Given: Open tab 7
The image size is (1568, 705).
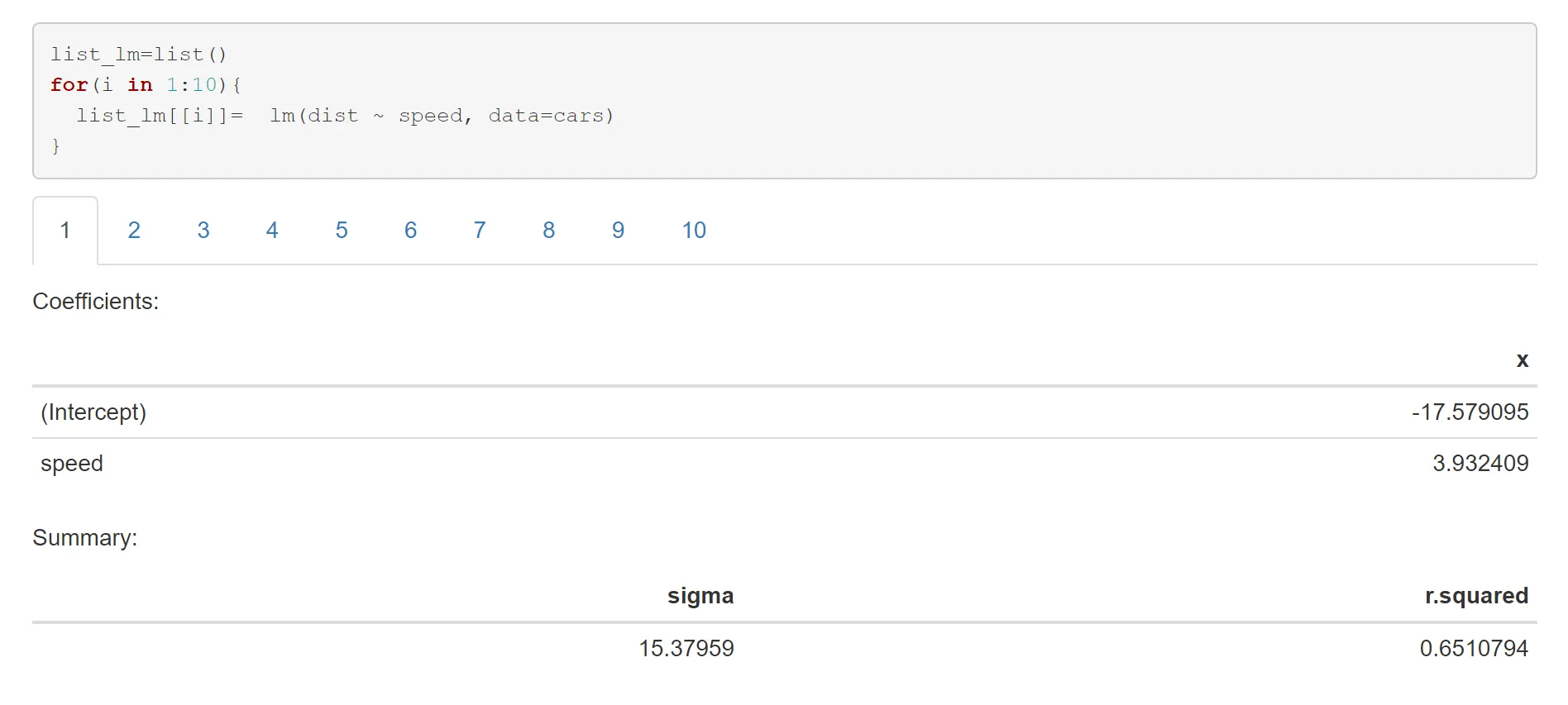Looking at the screenshot, I should [480, 231].
